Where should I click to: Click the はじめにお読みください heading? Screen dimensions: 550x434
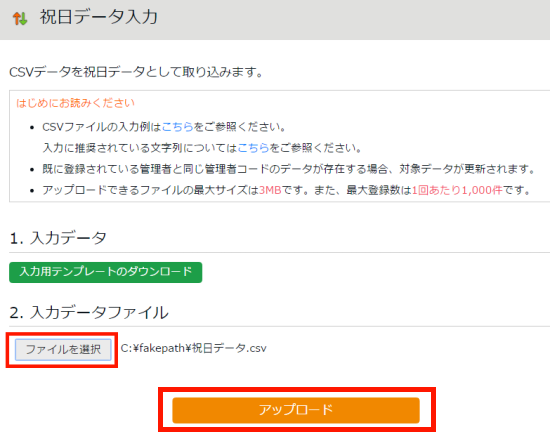tap(75, 103)
